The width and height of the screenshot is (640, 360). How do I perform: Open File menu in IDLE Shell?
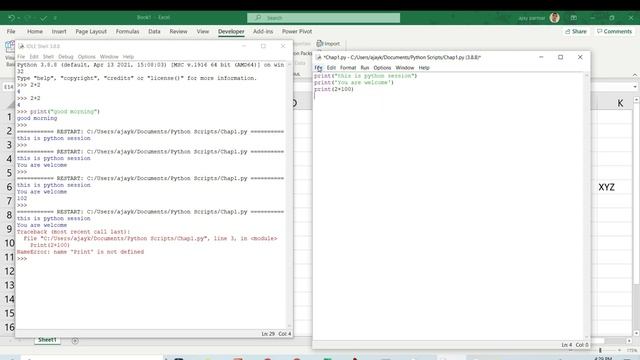pyautogui.click(x=21, y=57)
